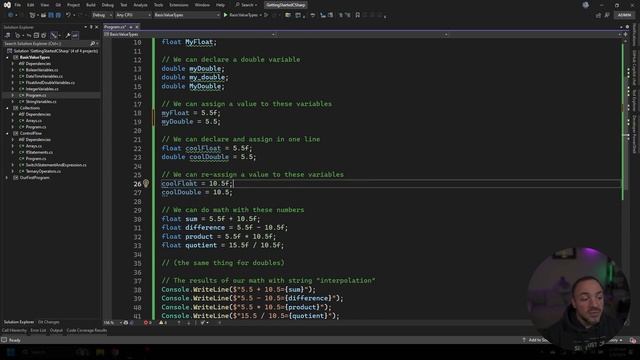640x360 pixels.
Task: Open the editor zoom percentage dropdown
Action: [113, 323]
